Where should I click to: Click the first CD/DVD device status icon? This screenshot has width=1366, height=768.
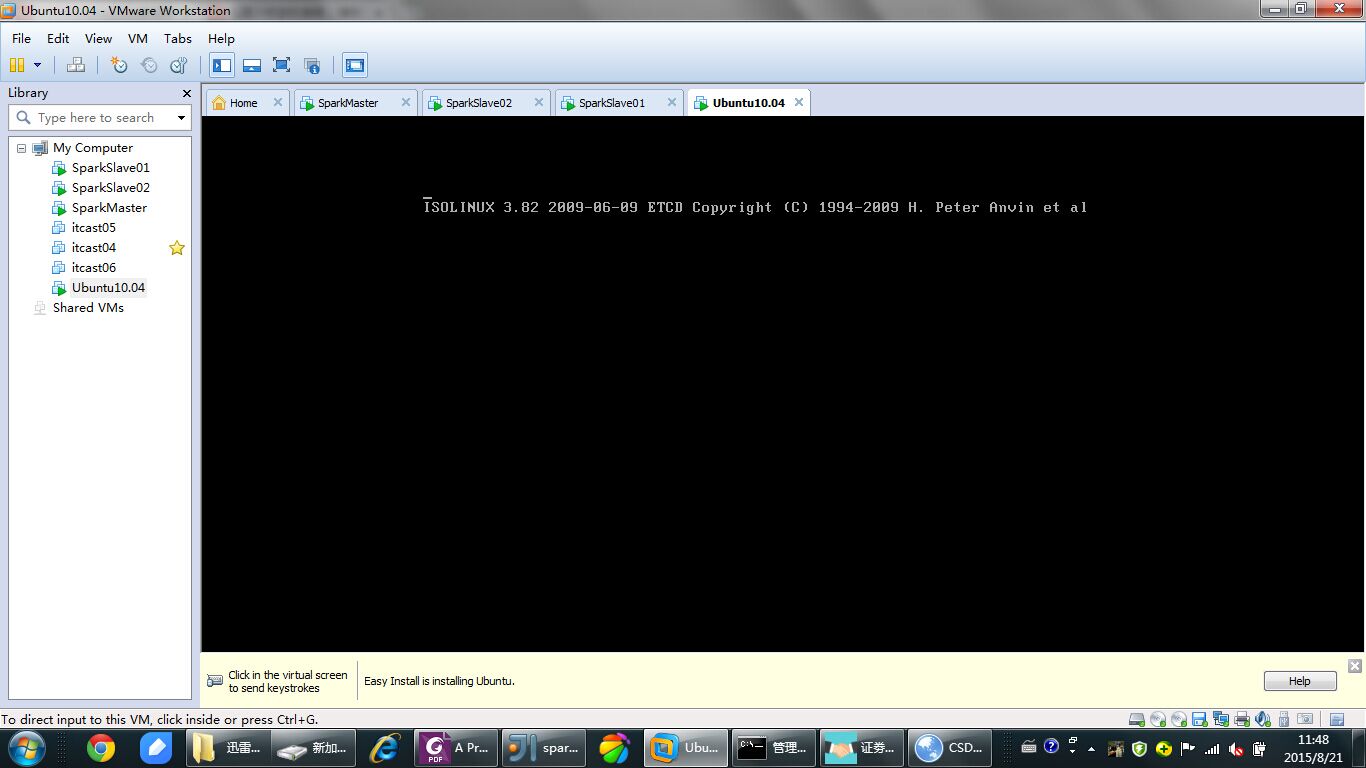1157,719
